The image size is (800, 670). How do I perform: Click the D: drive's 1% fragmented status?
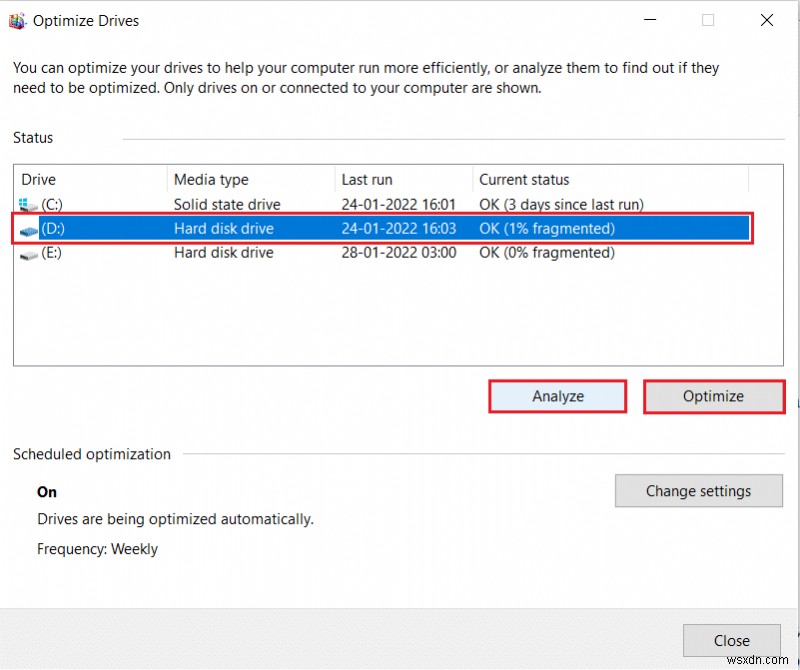pos(547,229)
